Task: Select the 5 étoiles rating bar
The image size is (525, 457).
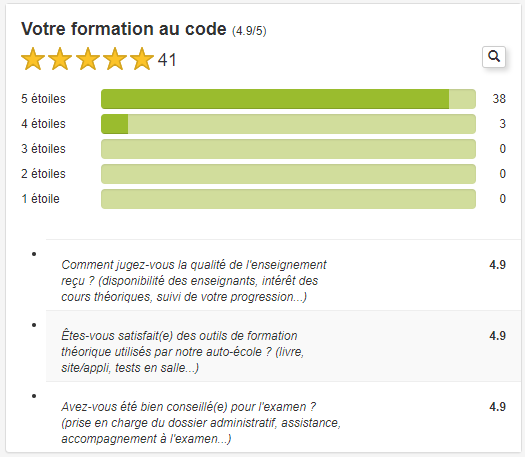Action: click(x=288, y=99)
